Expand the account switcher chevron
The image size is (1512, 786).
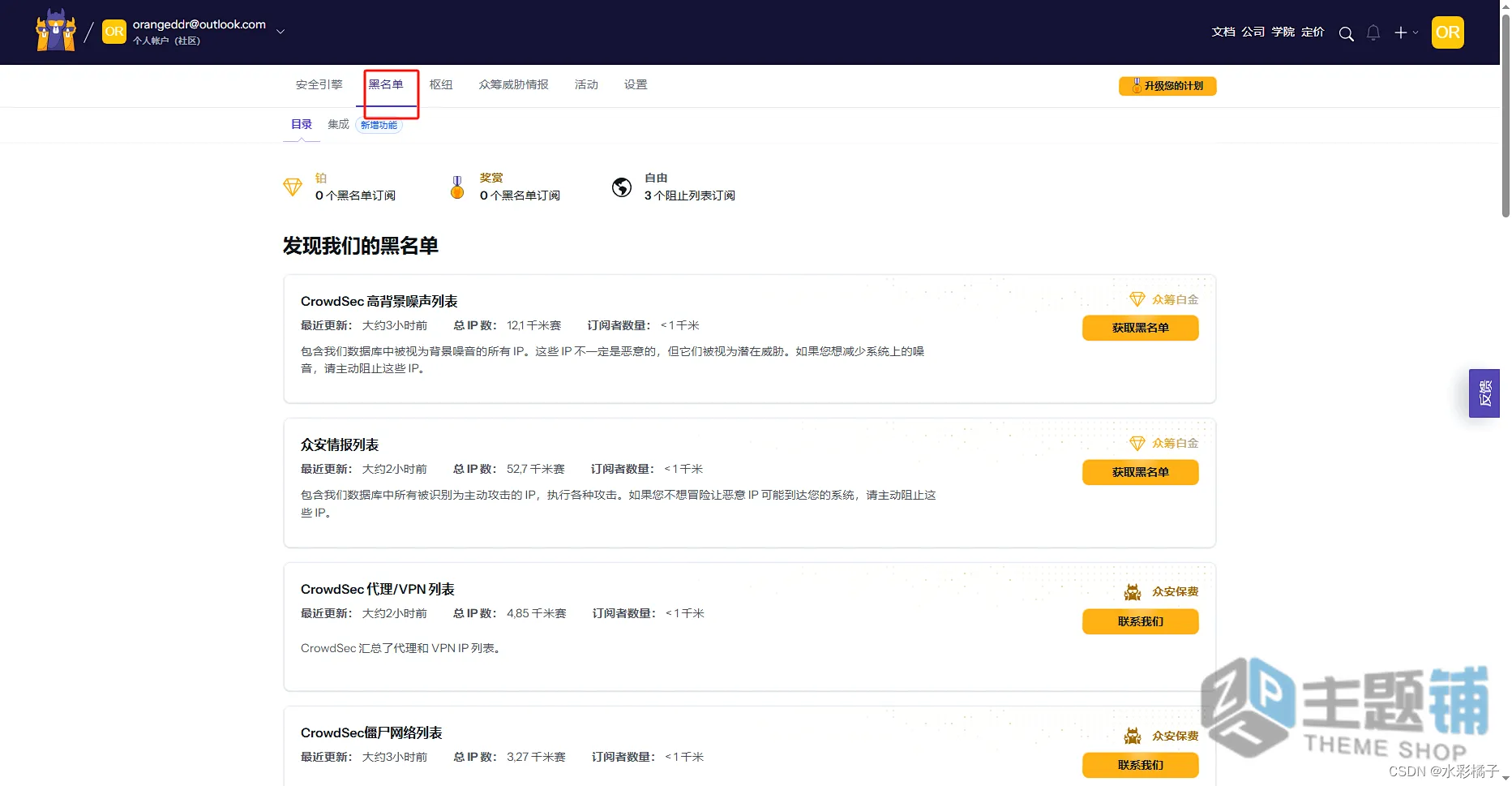coord(281,32)
